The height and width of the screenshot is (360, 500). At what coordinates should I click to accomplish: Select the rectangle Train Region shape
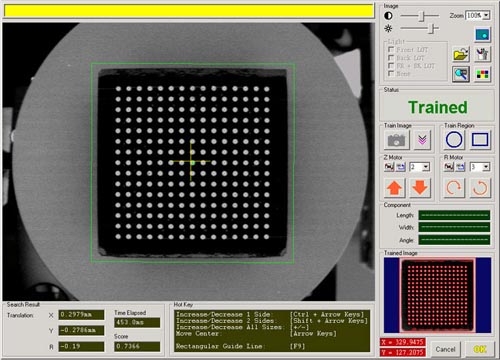coord(480,140)
